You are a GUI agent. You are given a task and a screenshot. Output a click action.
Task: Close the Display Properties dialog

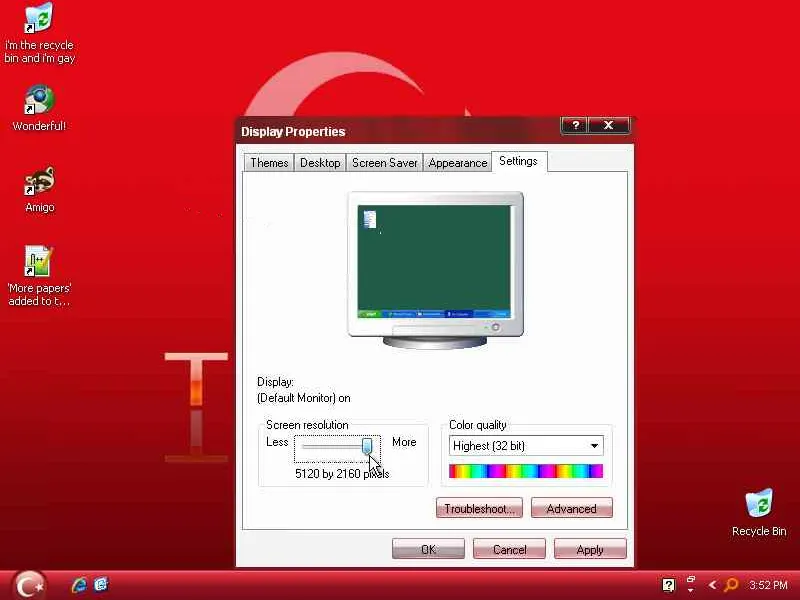pyautogui.click(x=609, y=126)
